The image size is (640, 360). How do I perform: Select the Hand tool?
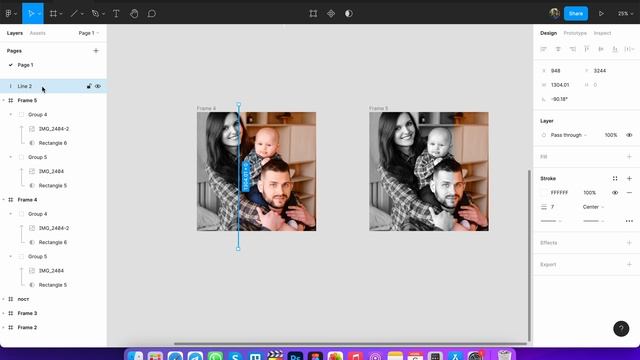[134, 13]
